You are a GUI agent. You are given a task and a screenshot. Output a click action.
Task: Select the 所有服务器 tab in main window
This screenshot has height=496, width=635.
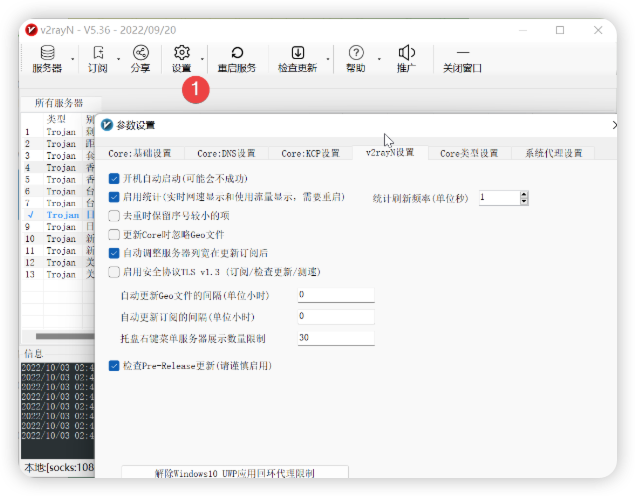[59, 103]
